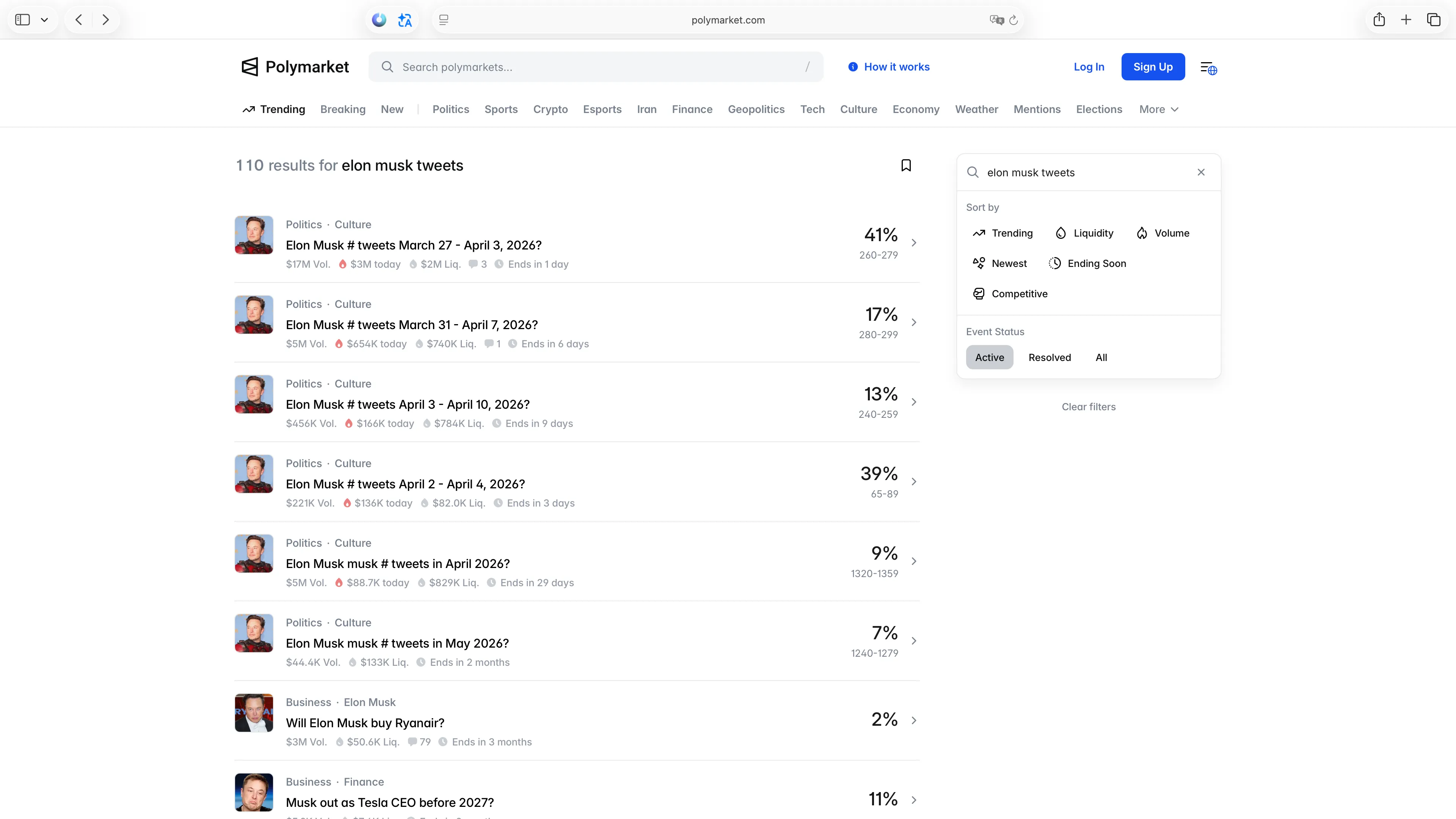Open the Geopolitics category tab
The width and height of the screenshot is (1456, 819).
(x=756, y=109)
